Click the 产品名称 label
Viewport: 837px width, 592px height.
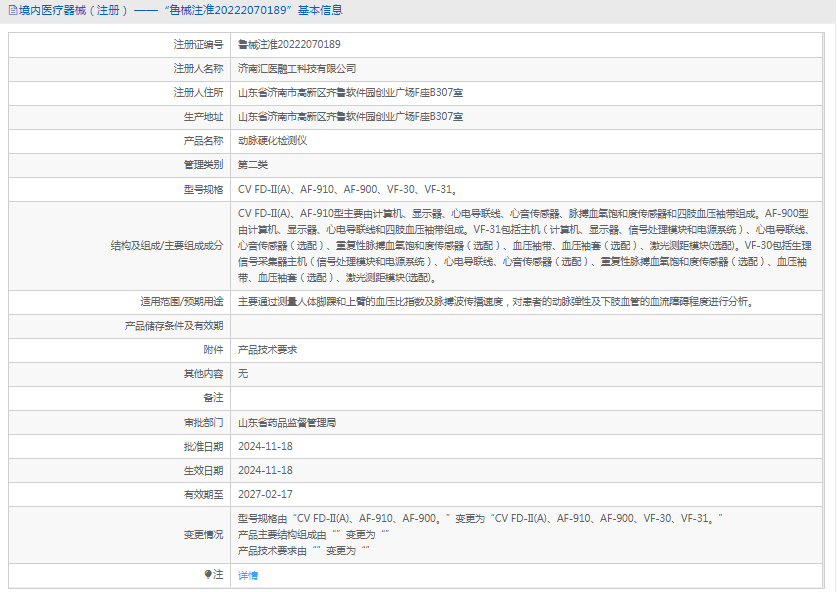point(203,141)
